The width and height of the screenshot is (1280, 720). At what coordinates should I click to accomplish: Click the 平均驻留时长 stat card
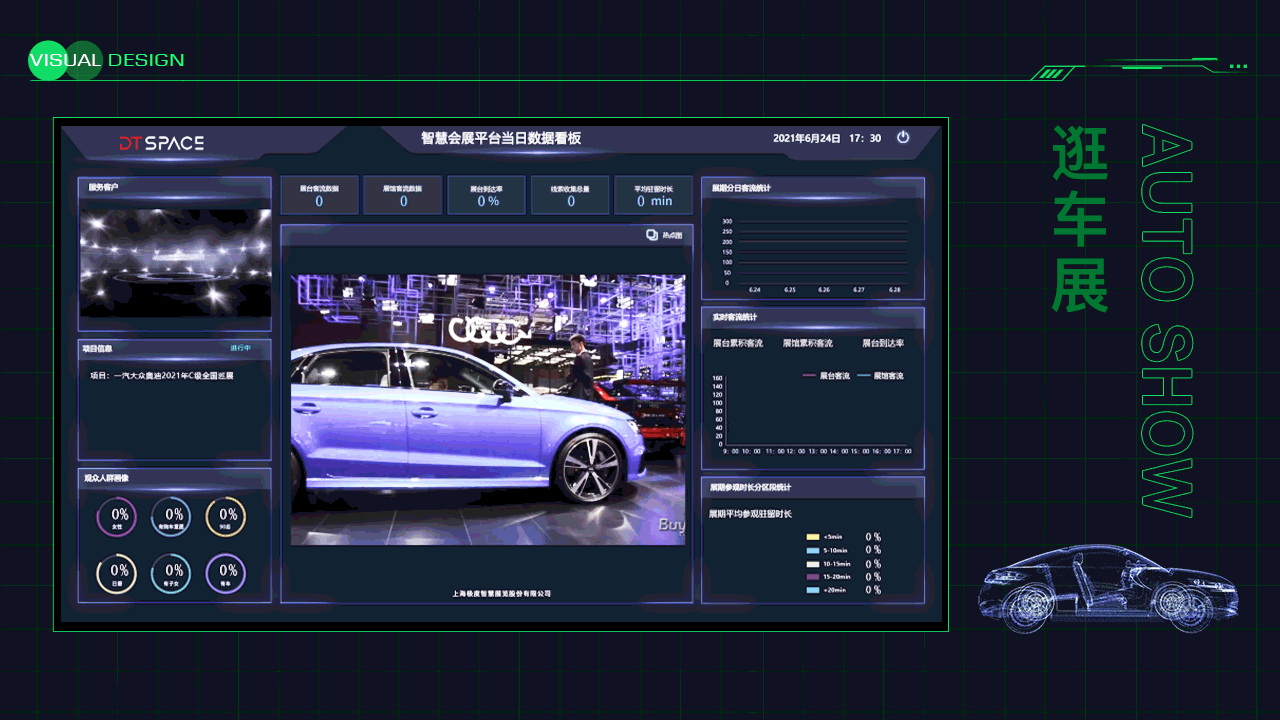click(652, 195)
